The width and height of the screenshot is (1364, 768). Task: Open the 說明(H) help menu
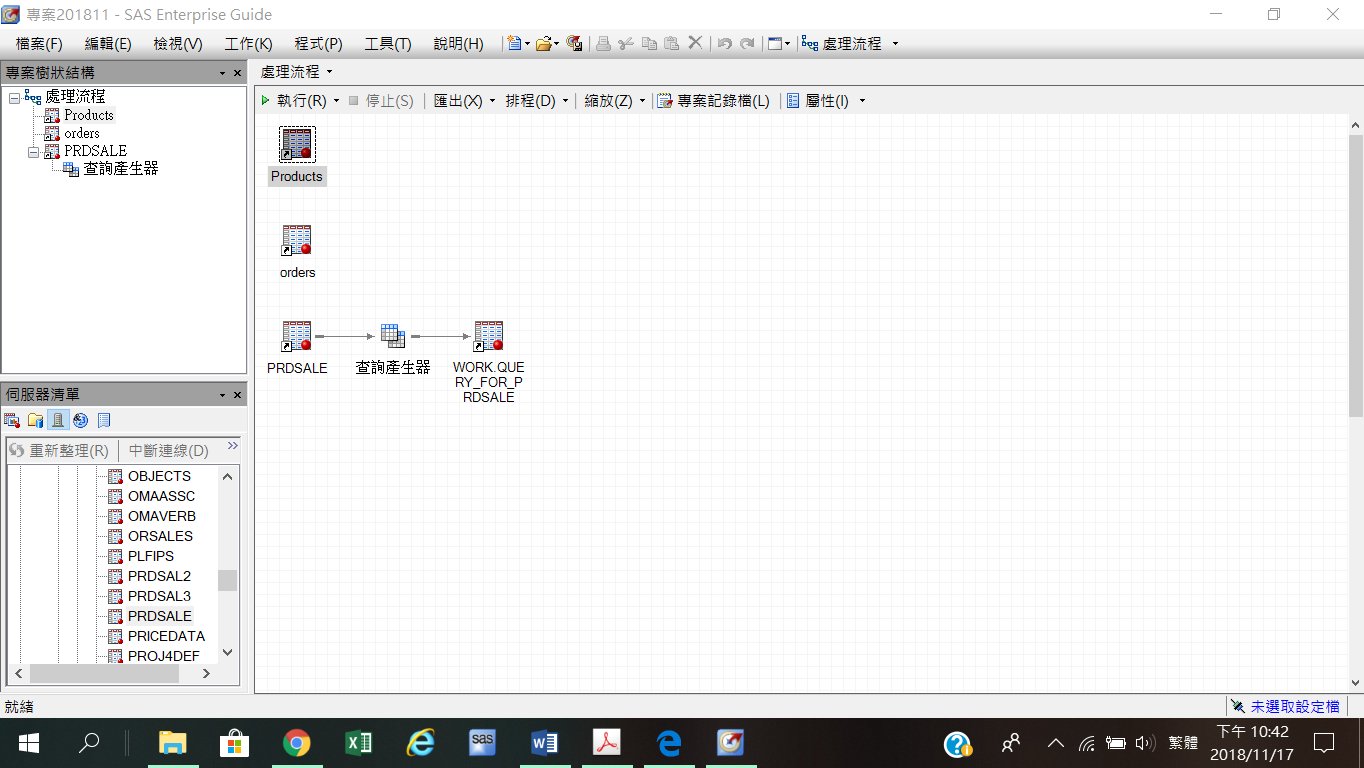click(458, 44)
